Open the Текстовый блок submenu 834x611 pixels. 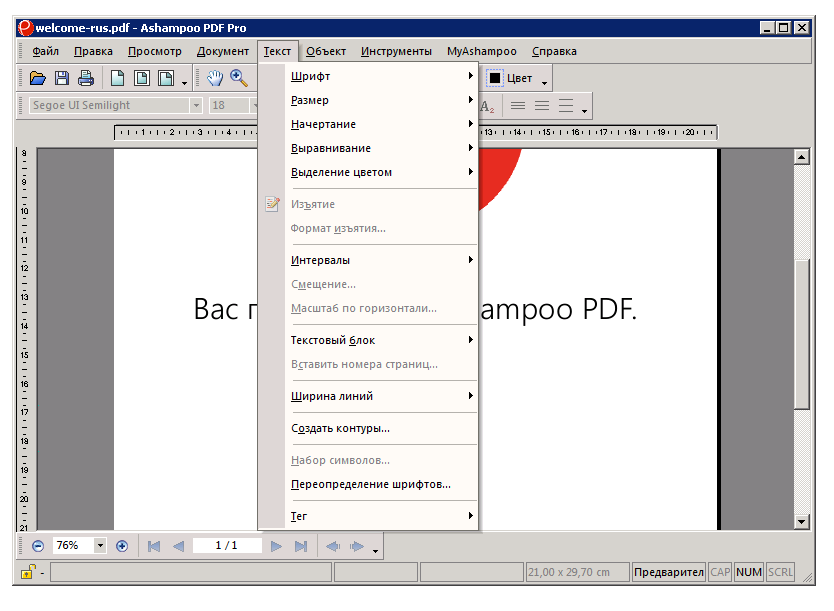(x=381, y=340)
